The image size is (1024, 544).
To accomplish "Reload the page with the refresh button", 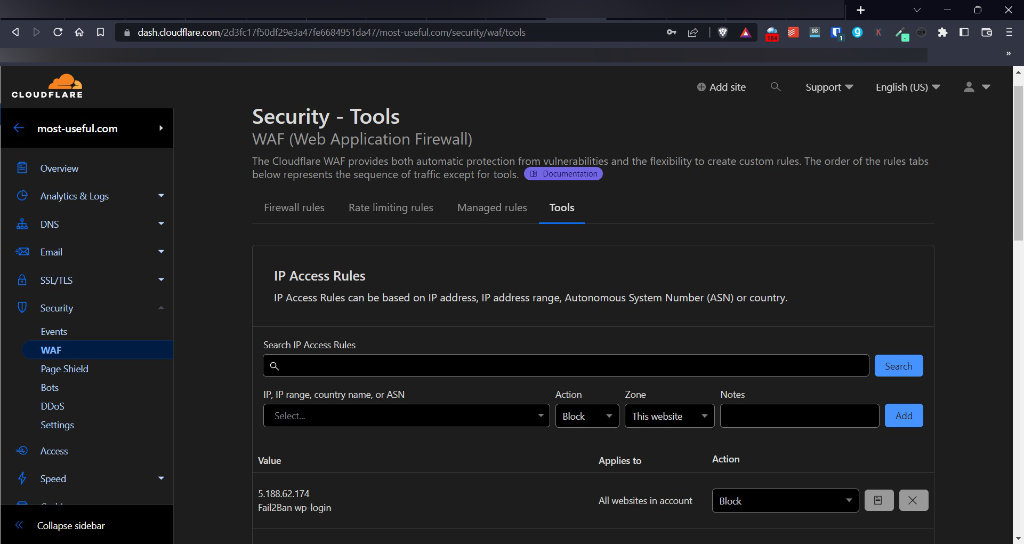I will [57, 32].
